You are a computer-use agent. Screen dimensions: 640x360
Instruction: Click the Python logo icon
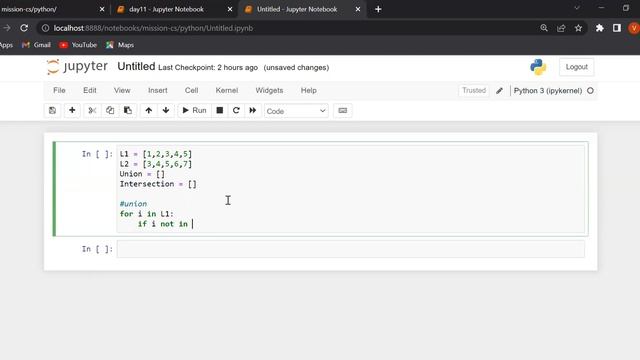[x=538, y=67]
